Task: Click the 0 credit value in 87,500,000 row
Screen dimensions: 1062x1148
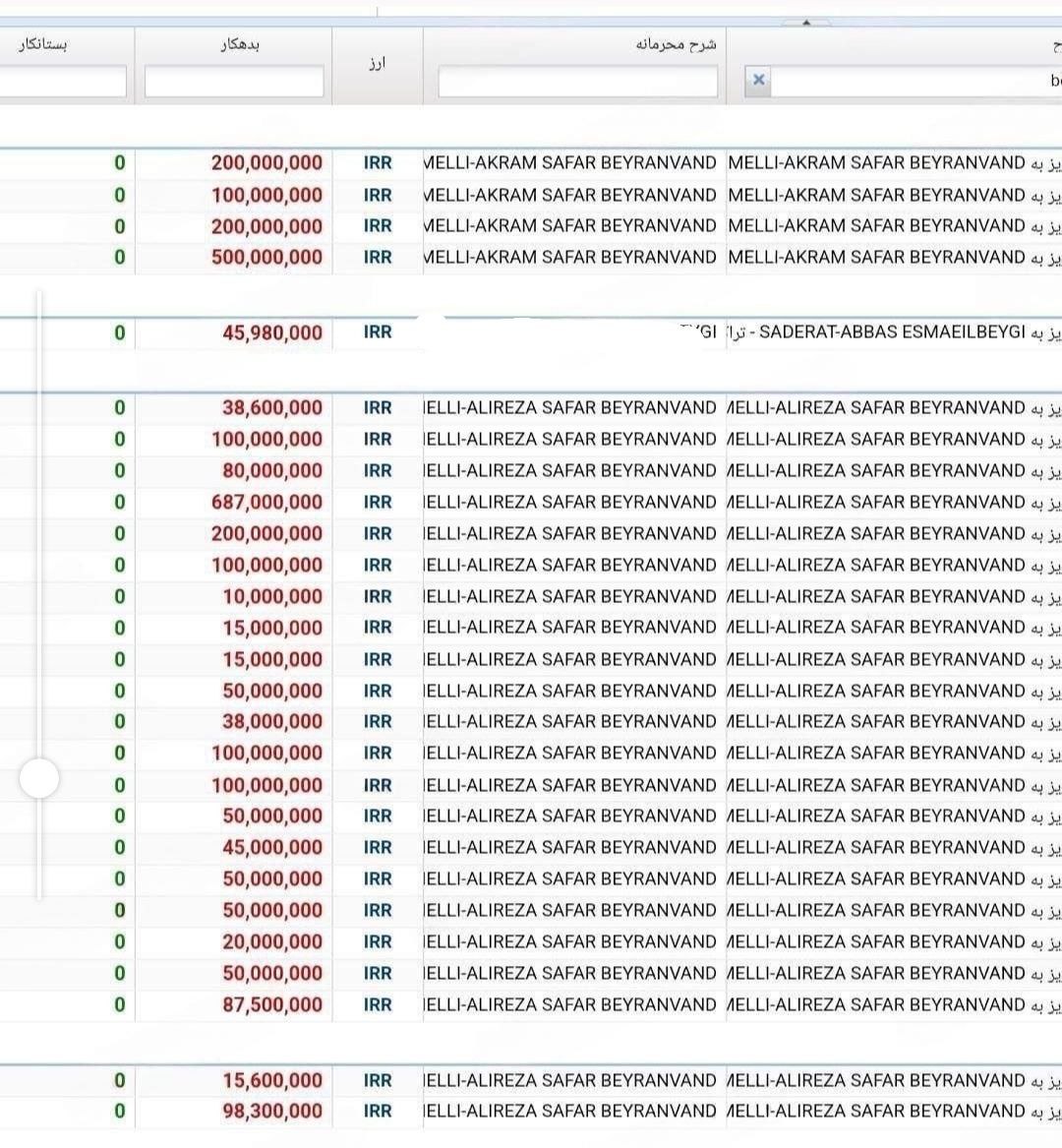Action: (x=120, y=1005)
